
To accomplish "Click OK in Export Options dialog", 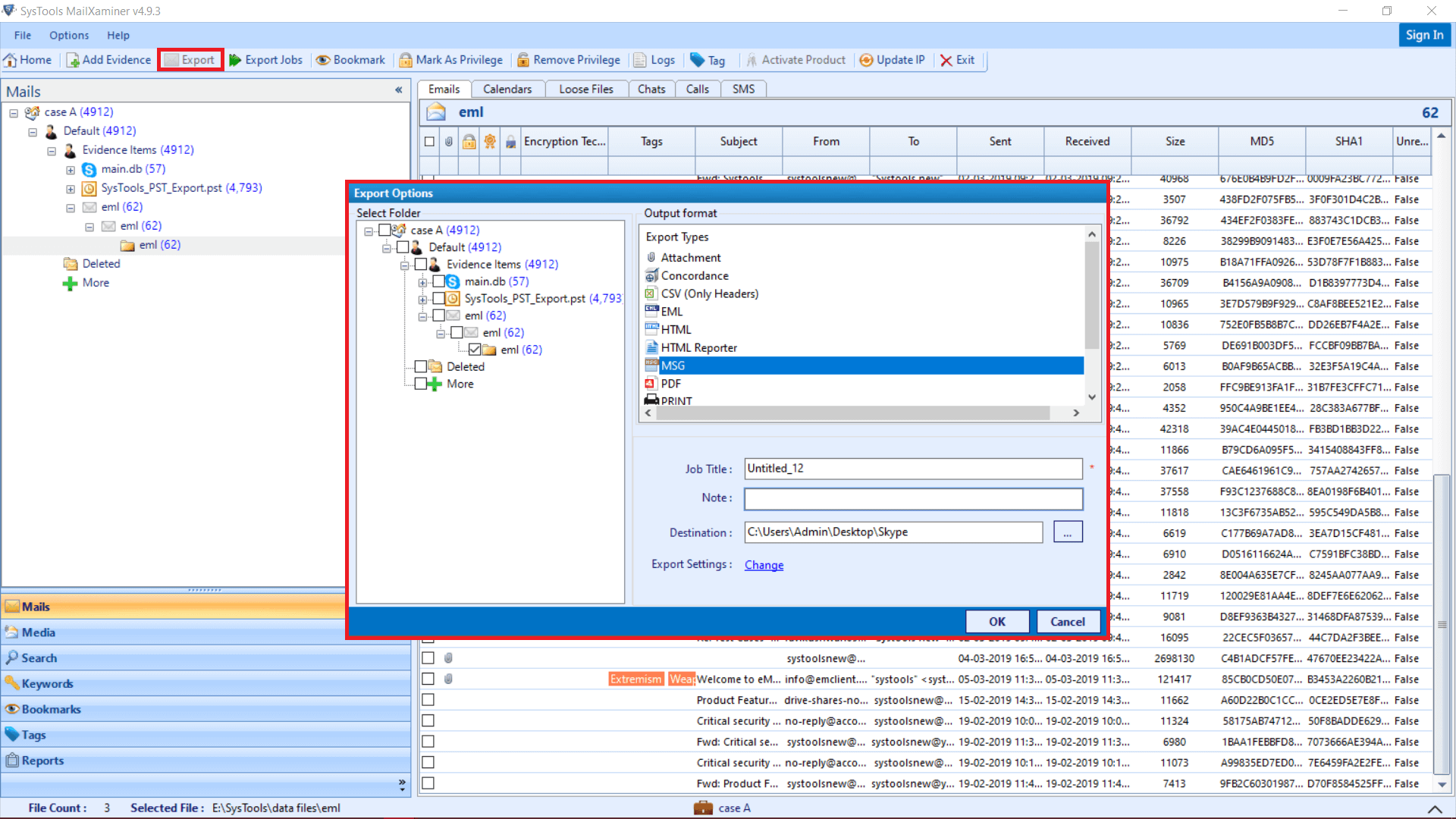I will (x=997, y=622).
